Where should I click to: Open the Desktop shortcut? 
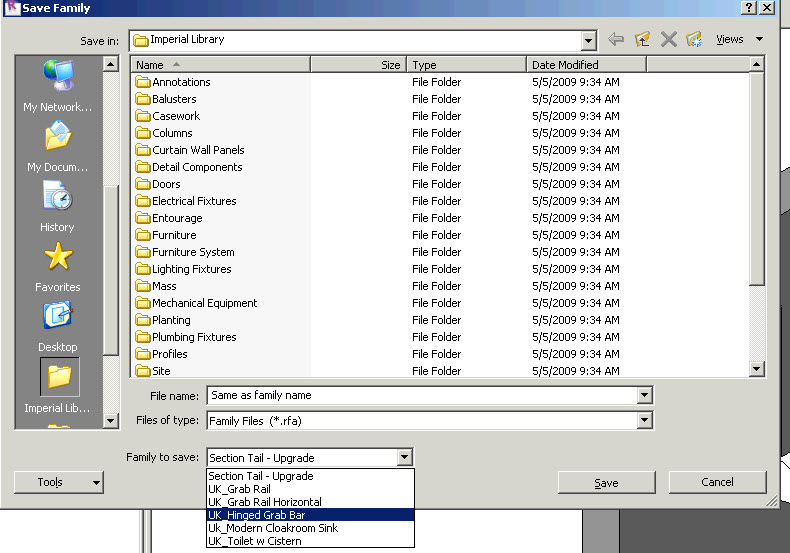point(58,327)
